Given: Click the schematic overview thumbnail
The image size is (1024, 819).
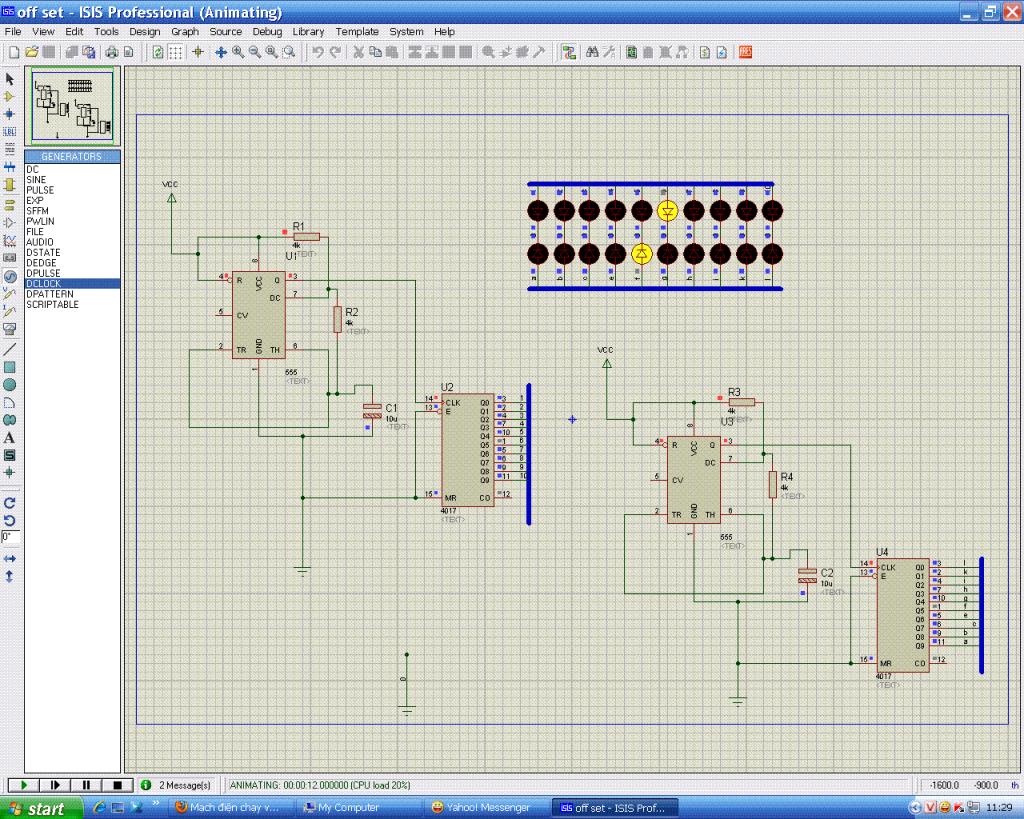Looking at the screenshot, I should [x=73, y=106].
